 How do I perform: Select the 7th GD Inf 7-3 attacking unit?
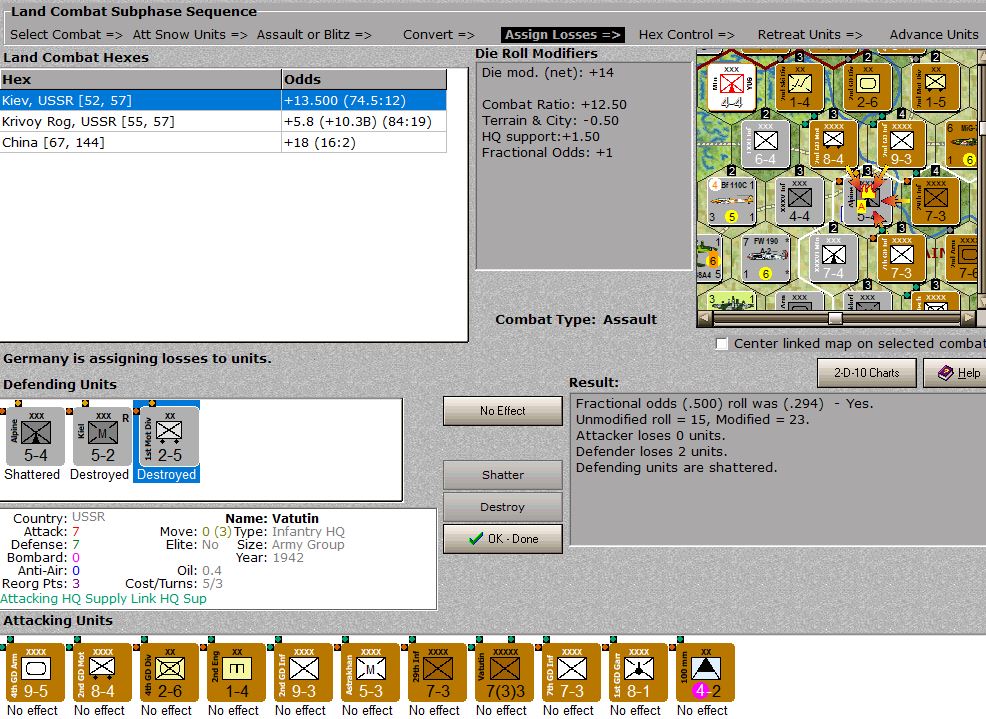(572, 671)
